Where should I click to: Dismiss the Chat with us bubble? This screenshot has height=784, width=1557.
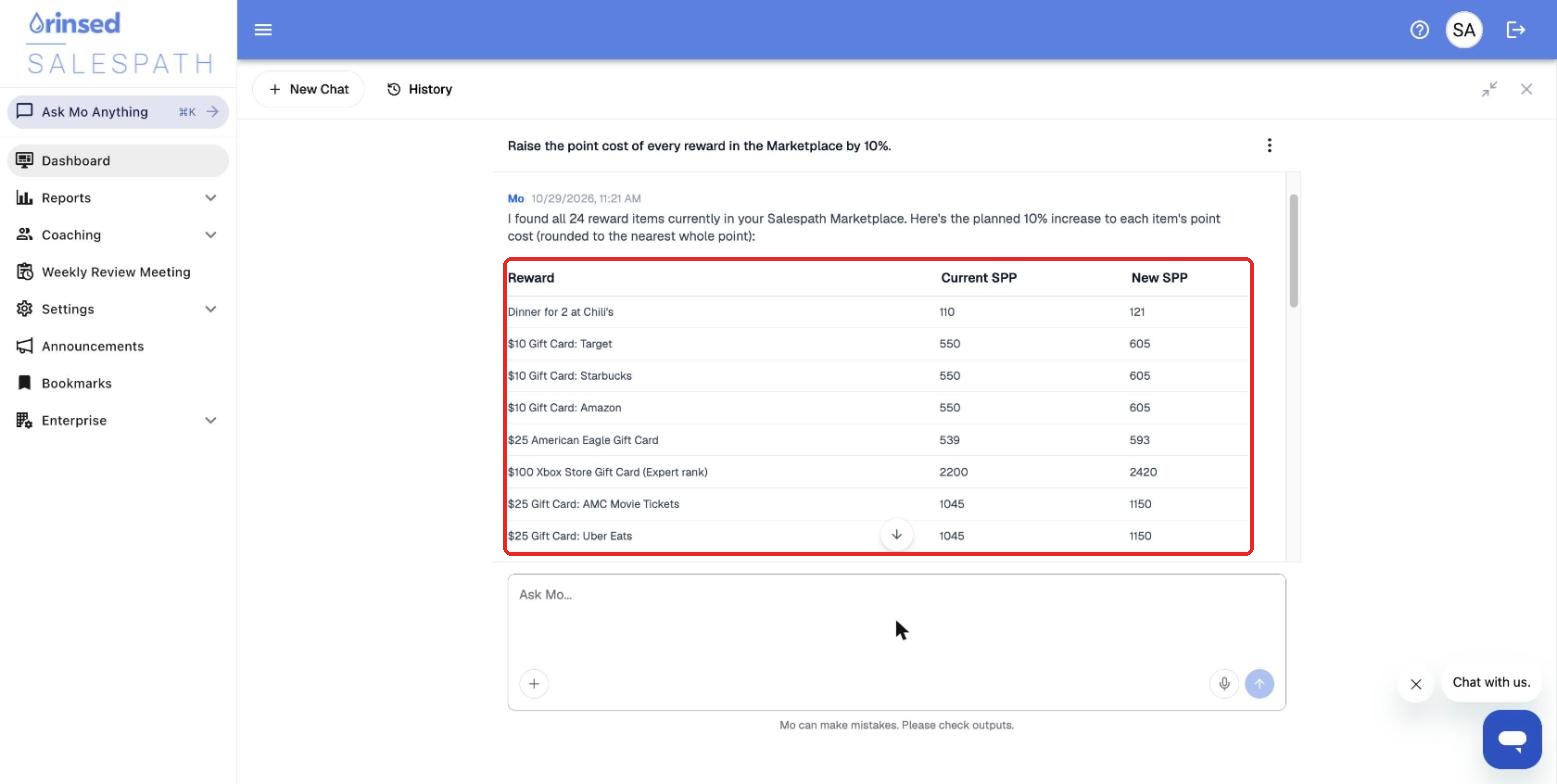1416,684
